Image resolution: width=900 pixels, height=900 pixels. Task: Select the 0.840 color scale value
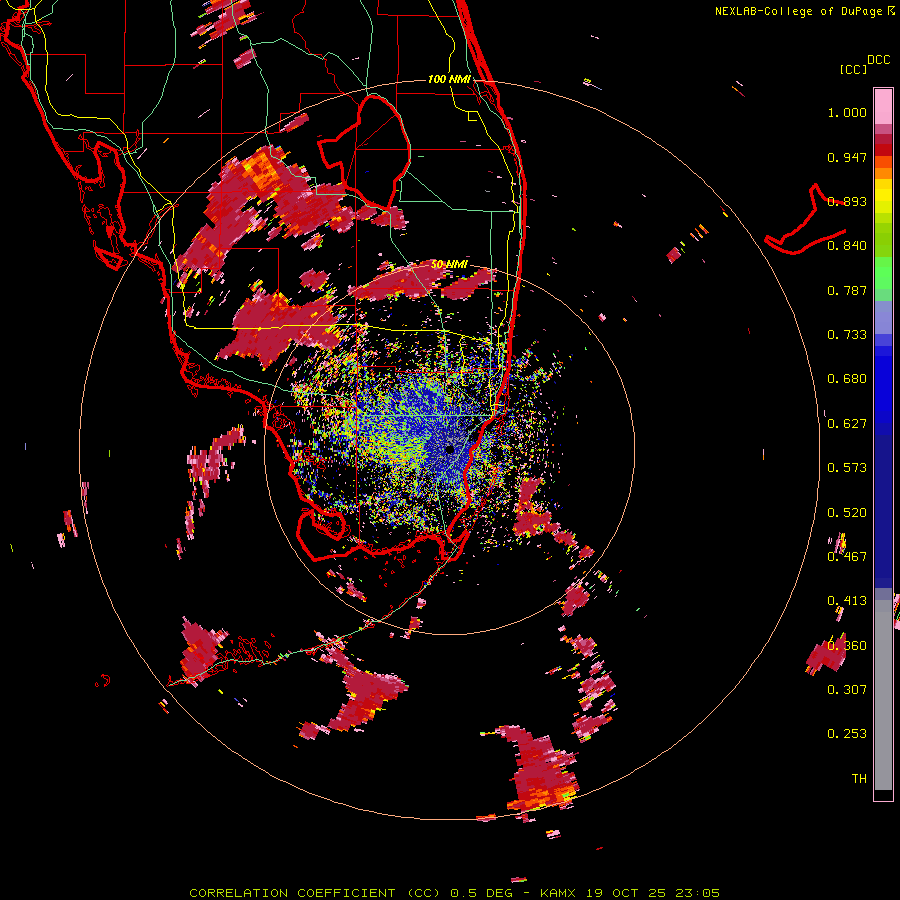(847, 246)
